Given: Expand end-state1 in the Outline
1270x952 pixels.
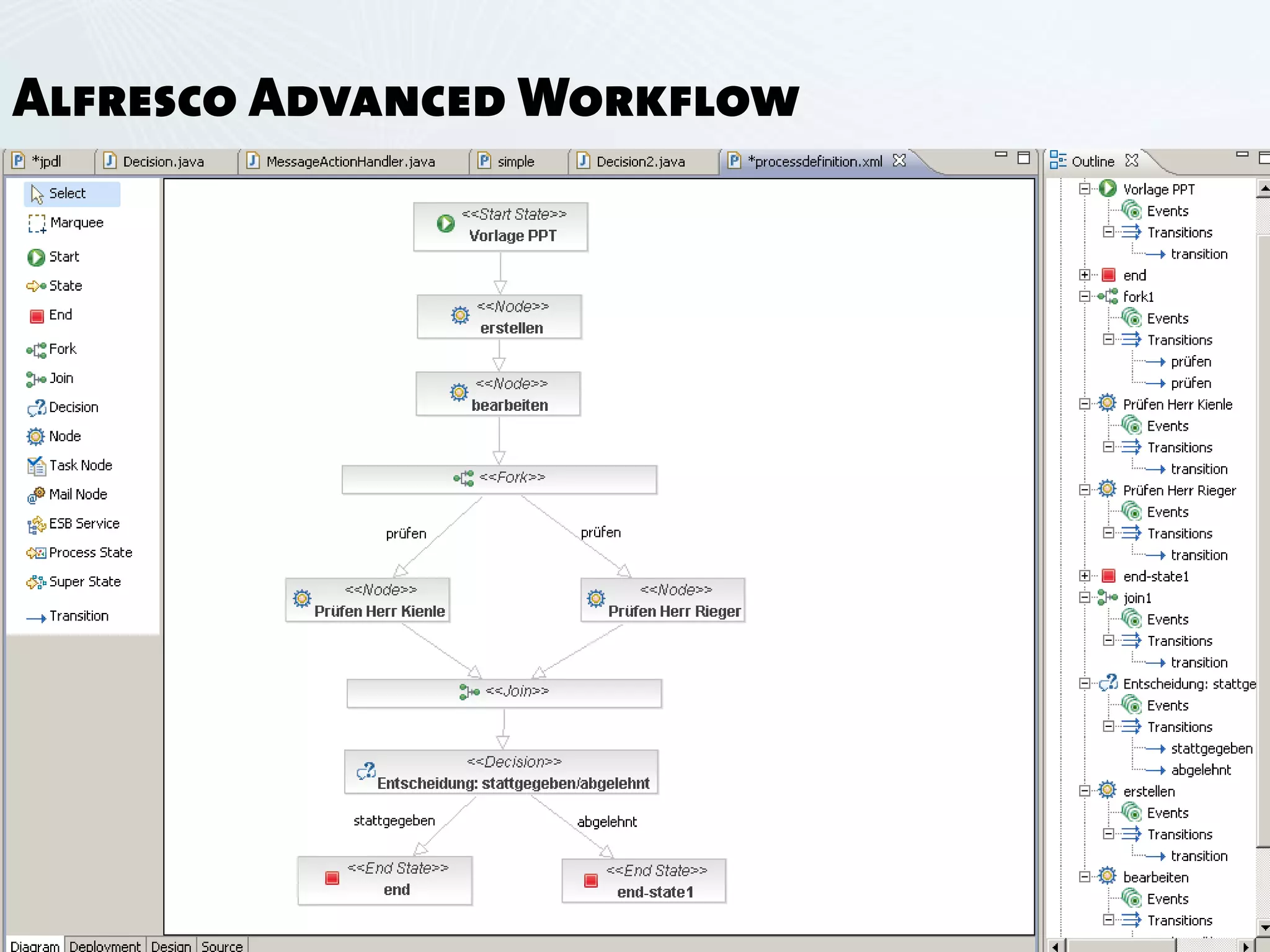Looking at the screenshot, I should pyautogui.click(x=1085, y=576).
